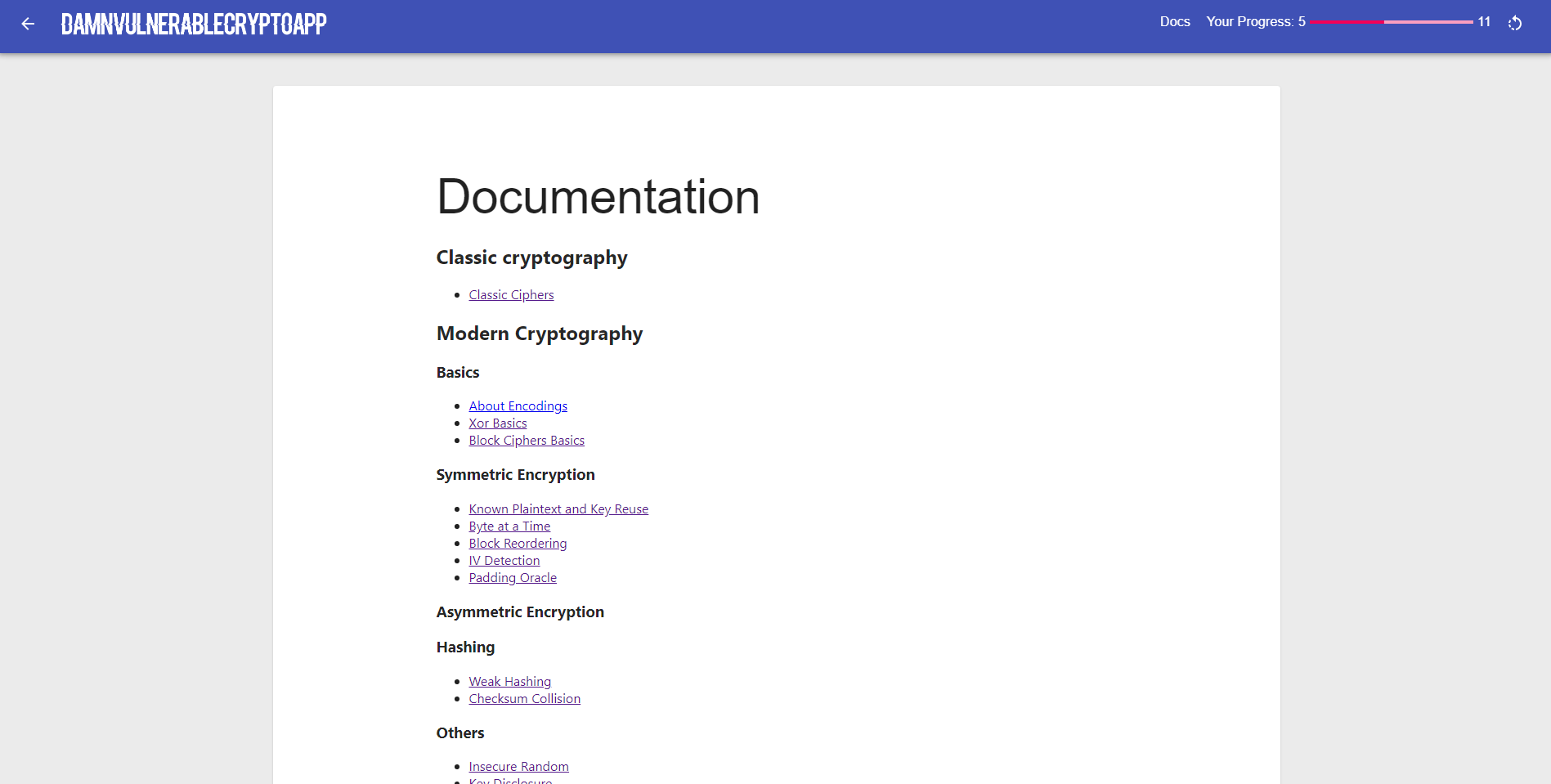Open the Weak Hashing link
This screenshot has height=784, width=1551.
pyautogui.click(x=509, y=682)
